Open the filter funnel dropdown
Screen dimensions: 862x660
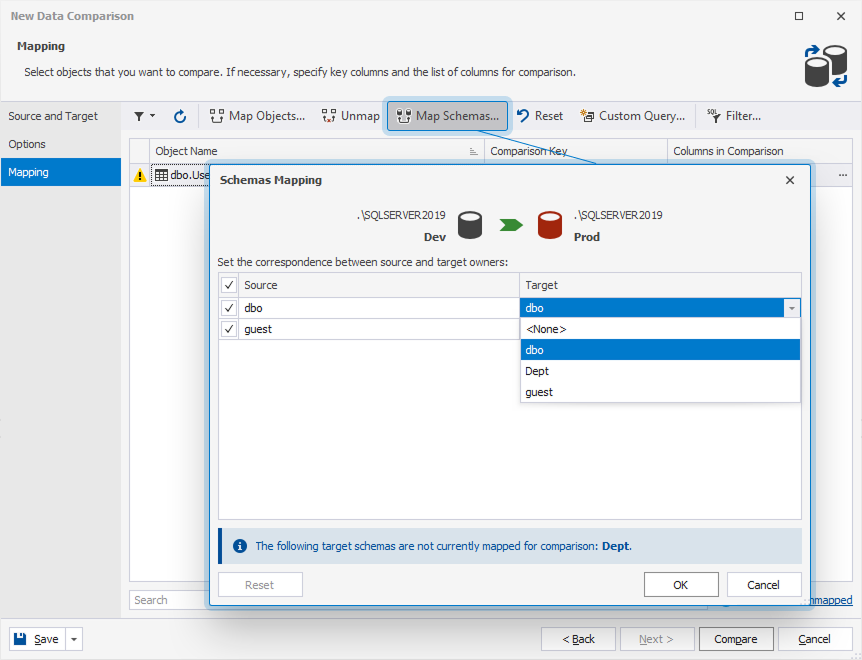click(144, 116)
